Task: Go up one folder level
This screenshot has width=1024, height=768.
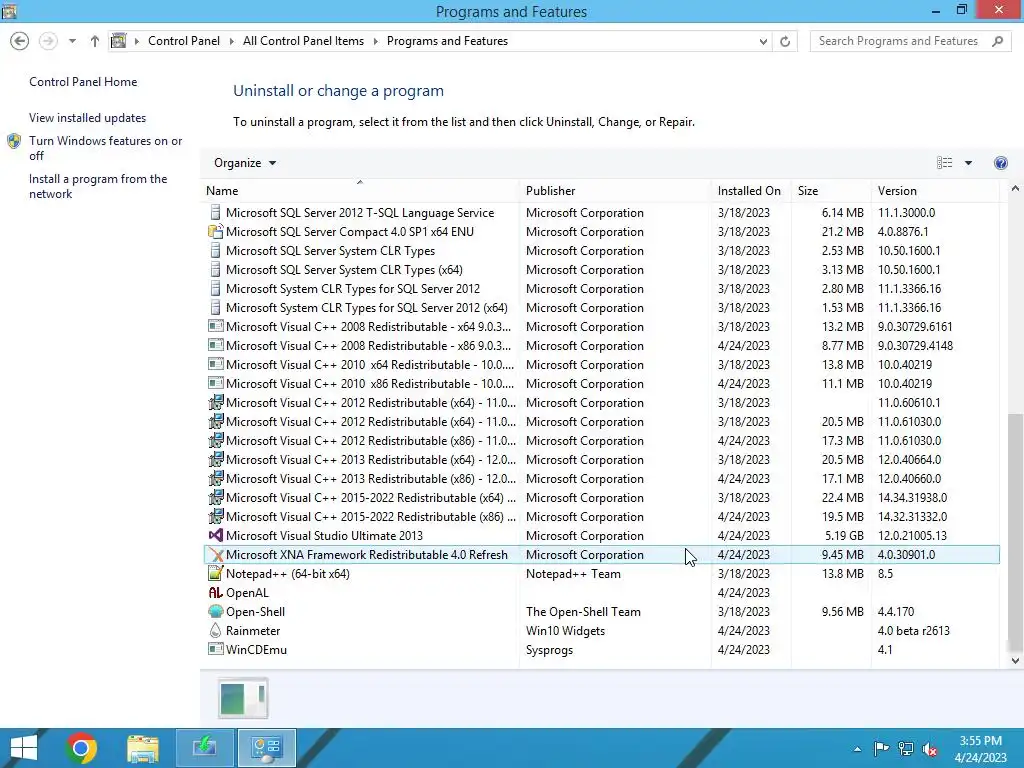Action: (x=95, y=41)
